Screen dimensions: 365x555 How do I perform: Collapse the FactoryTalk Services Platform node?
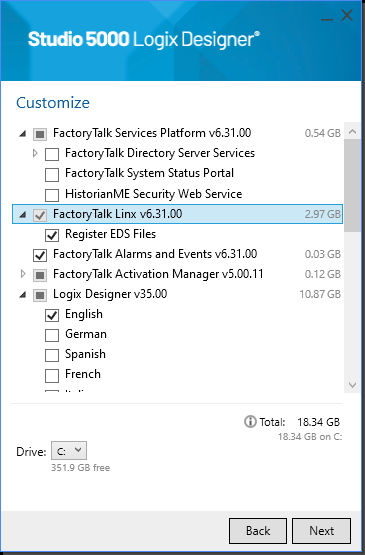pyautogui.click(x=23, y=134)
